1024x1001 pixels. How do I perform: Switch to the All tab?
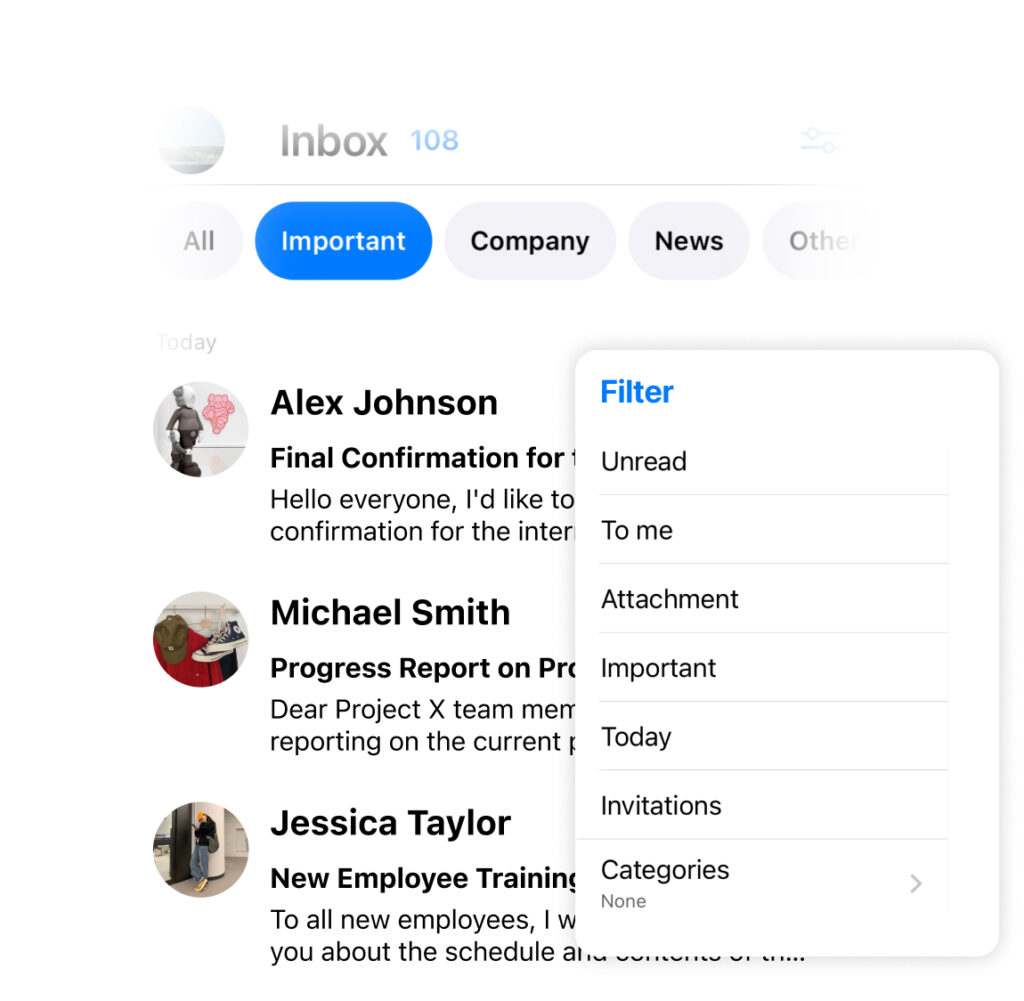point(199,241)
